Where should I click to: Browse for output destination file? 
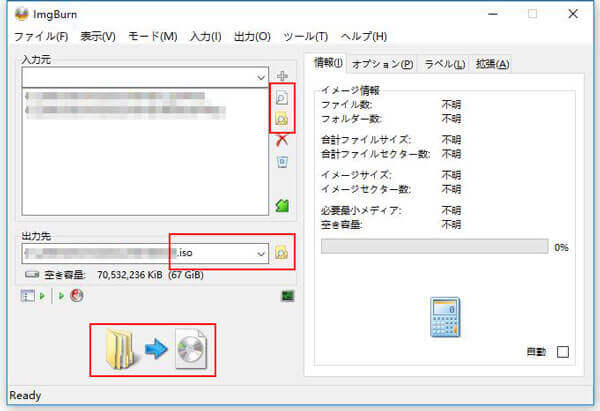tap(281, 253)
